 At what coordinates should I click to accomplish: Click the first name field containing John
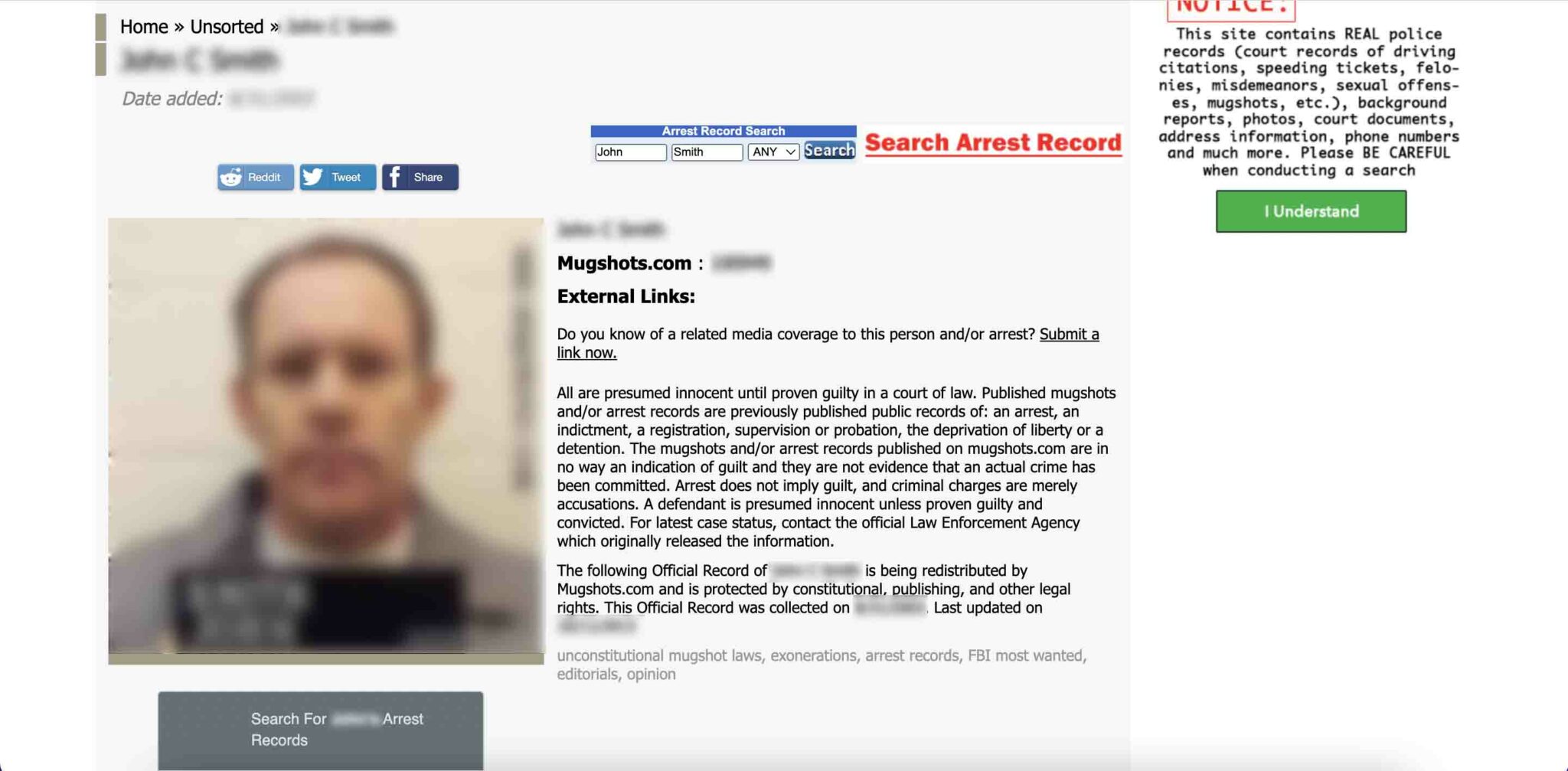pyautogui.click(x=630, y=152)
